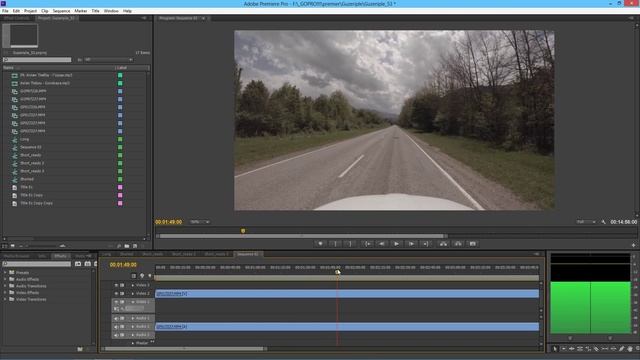This screenshot has width=640, height=360.
Task: Click the timeline playhead on time ruler
Action: tap(338, 272)
